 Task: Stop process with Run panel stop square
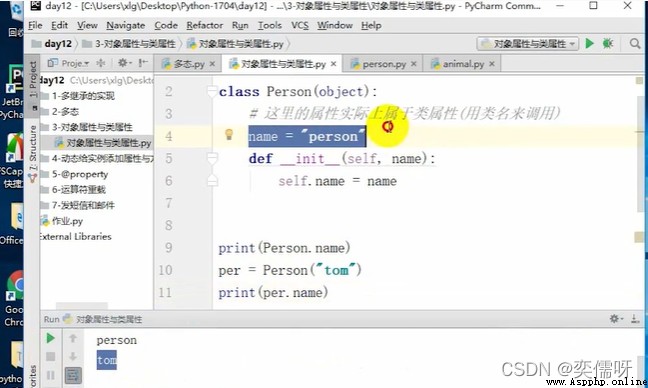tap(50, 357)
